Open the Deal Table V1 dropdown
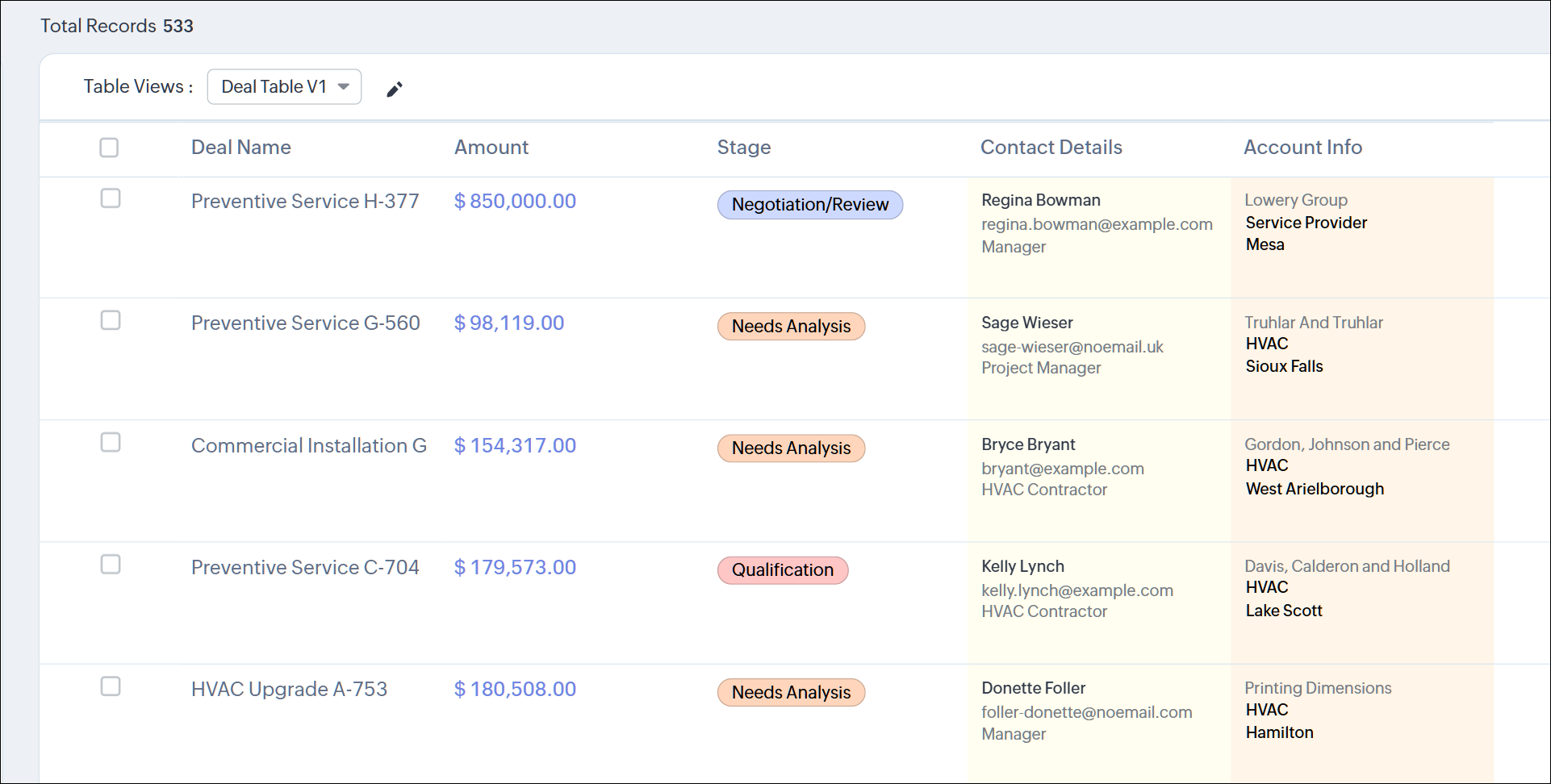The width and height of the screenshot is (1551, 784). tap(284, 87)
